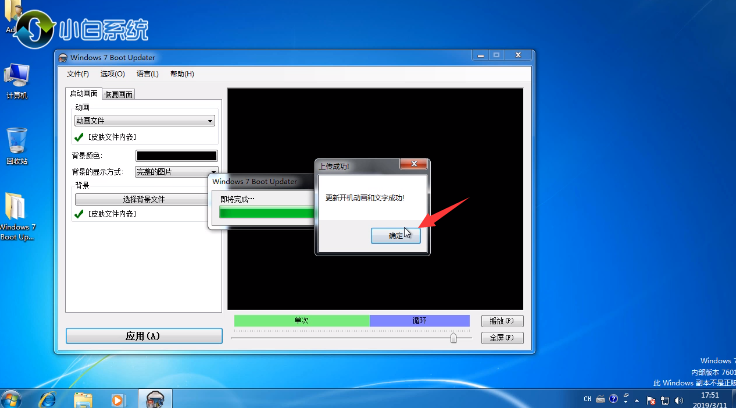Click the Boot Updater title bar icon

pyautogui.click(x=63, y=58)
